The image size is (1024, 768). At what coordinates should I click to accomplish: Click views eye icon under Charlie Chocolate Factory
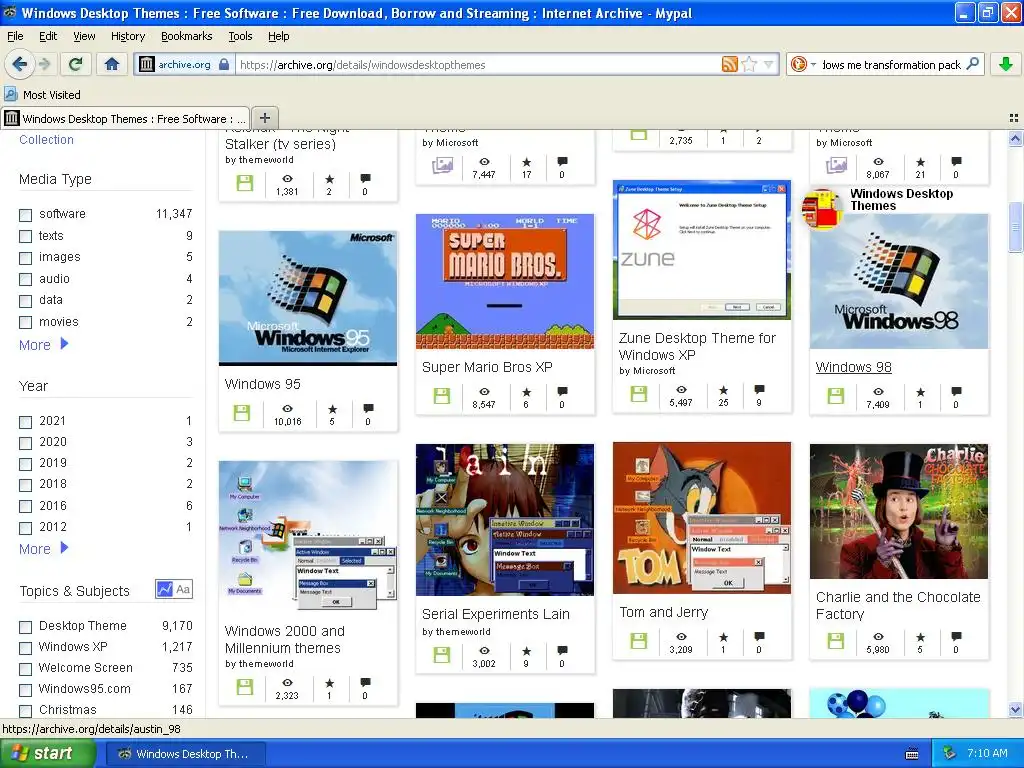pyautogui.click(x=878, y=636)
